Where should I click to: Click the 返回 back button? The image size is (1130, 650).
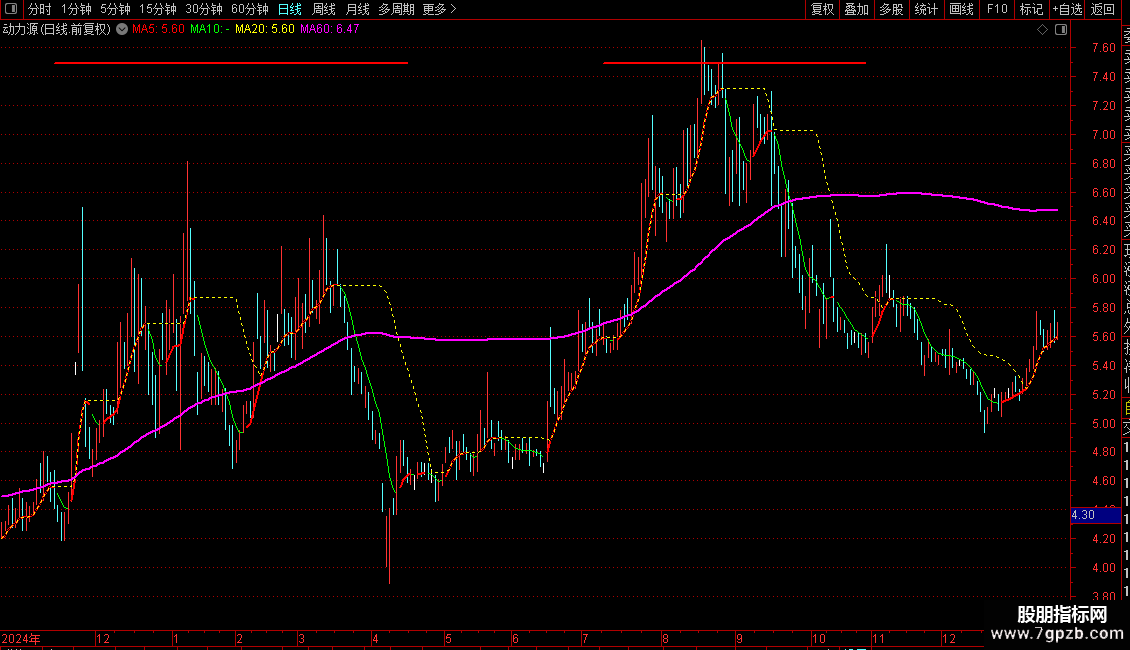[x=1103, y=9]
